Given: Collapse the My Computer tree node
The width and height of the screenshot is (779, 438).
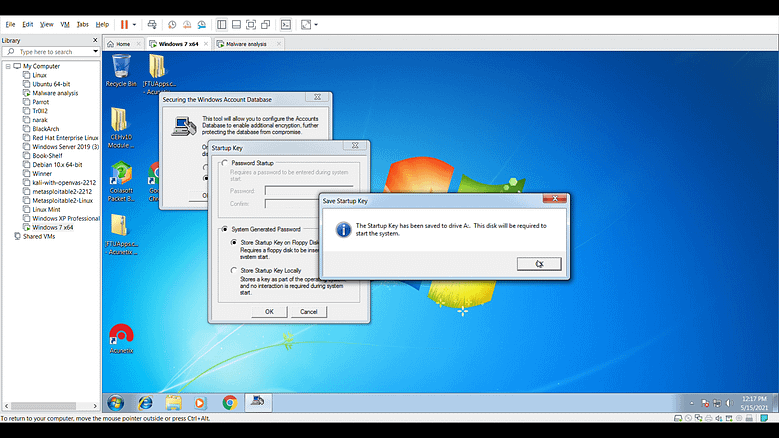Looking at the screenshot, I should click(x=8, y=66).
